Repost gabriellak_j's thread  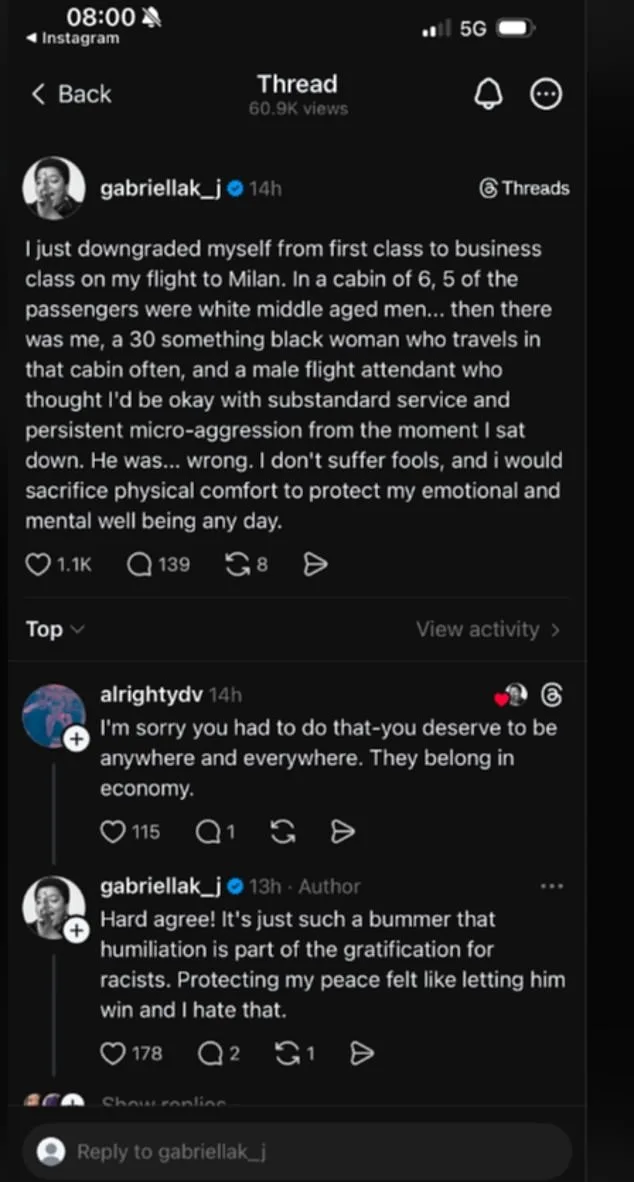[238, 564]
